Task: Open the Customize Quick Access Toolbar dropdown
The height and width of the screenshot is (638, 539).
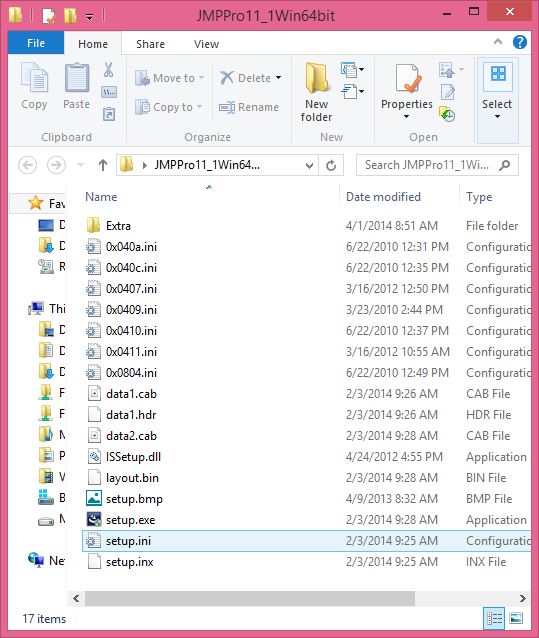Action: pos(89,16)
